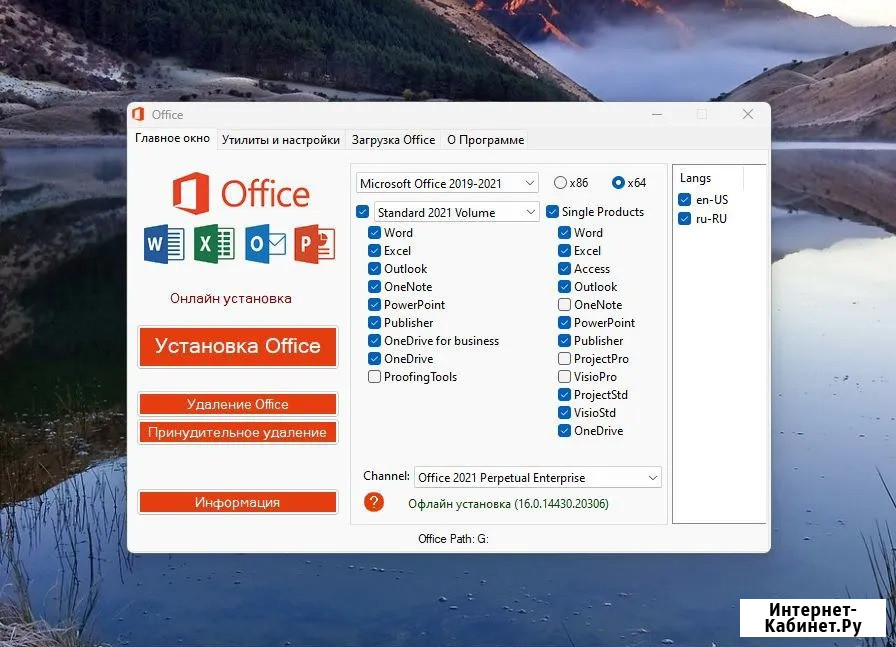This screenshot has height=647, width=896.
Task: Enable the ProjectPro checkbox
Action: tap(564, 359)
